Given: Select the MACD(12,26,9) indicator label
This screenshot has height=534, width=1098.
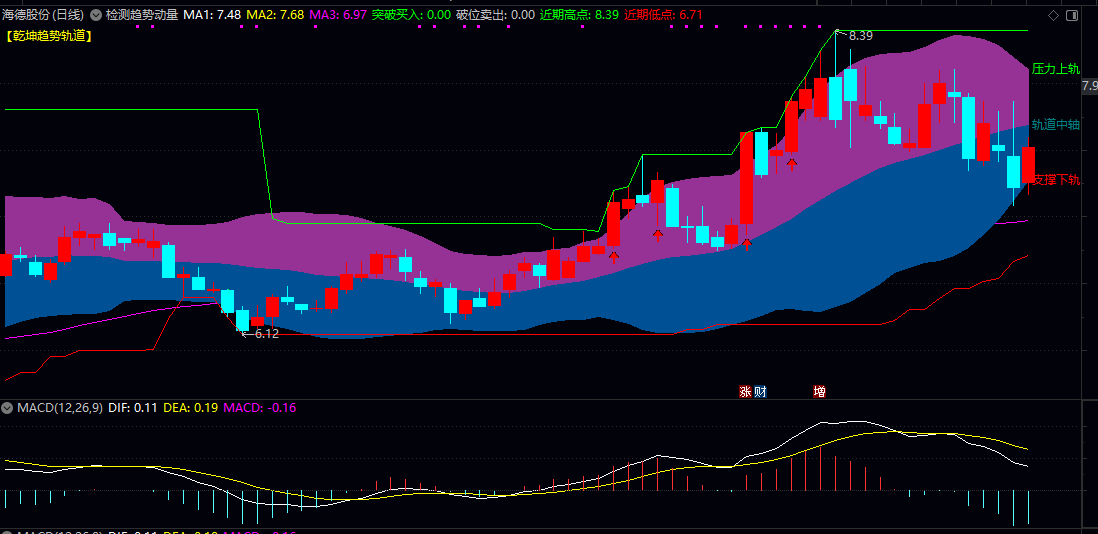Looking at the screenshot, I should (x=60, y=407).
